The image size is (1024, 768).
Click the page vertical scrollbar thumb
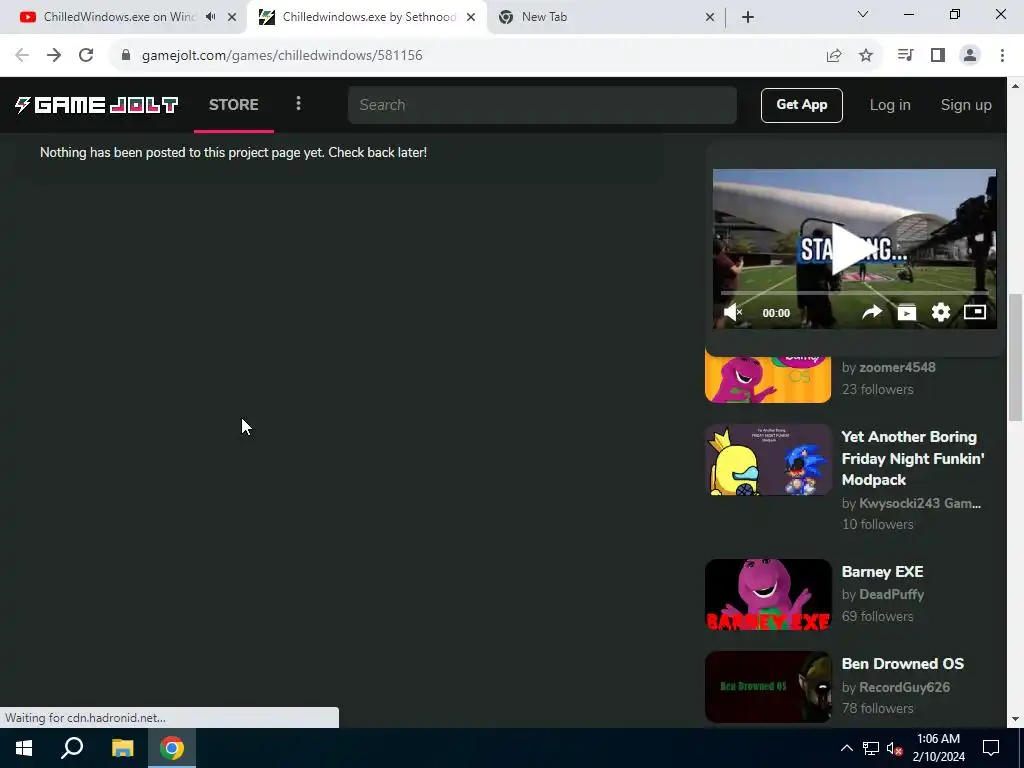point(1015,357)
